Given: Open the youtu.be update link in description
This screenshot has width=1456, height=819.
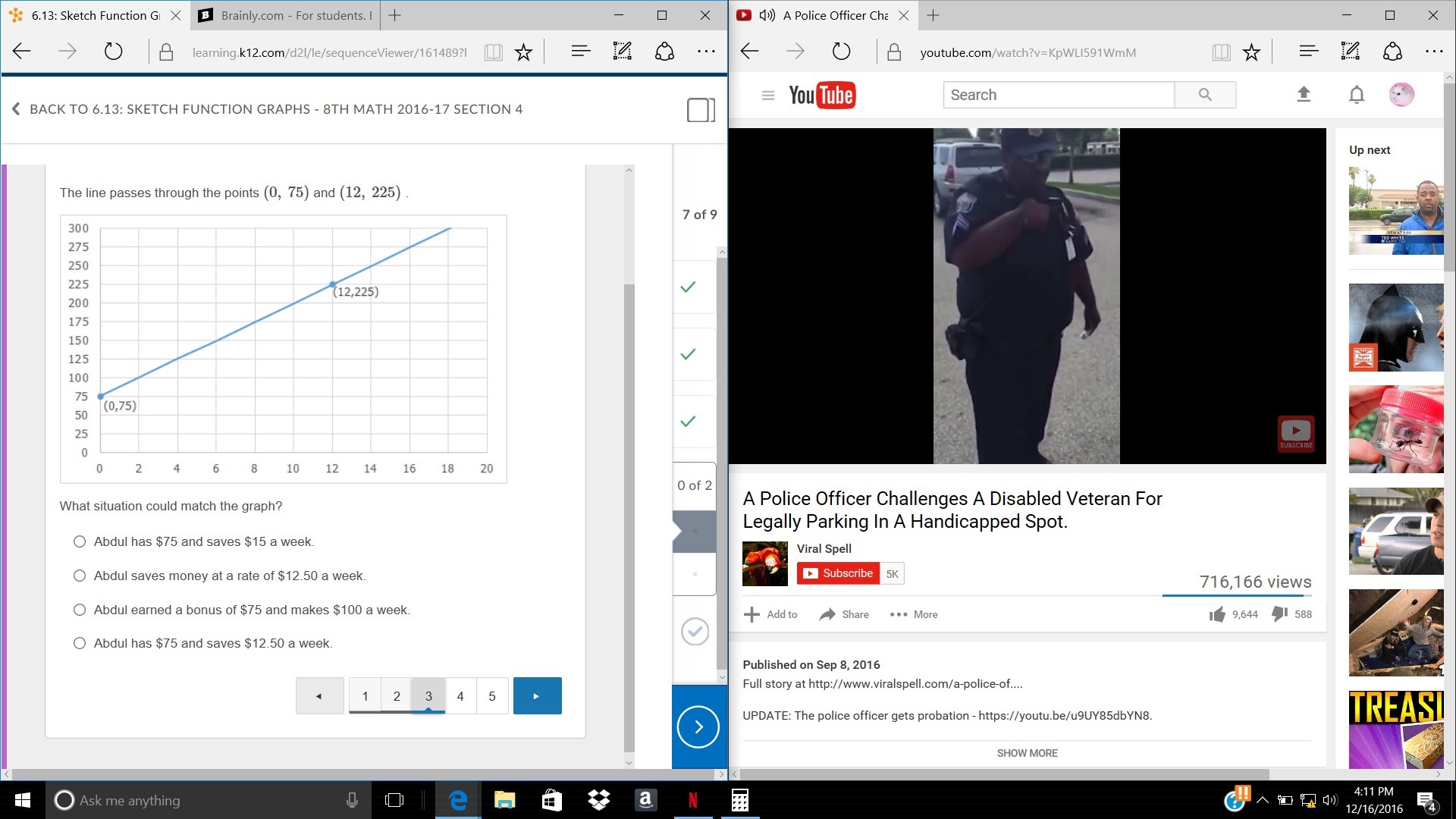Looking at the screenshot, I should [1064, 715].
